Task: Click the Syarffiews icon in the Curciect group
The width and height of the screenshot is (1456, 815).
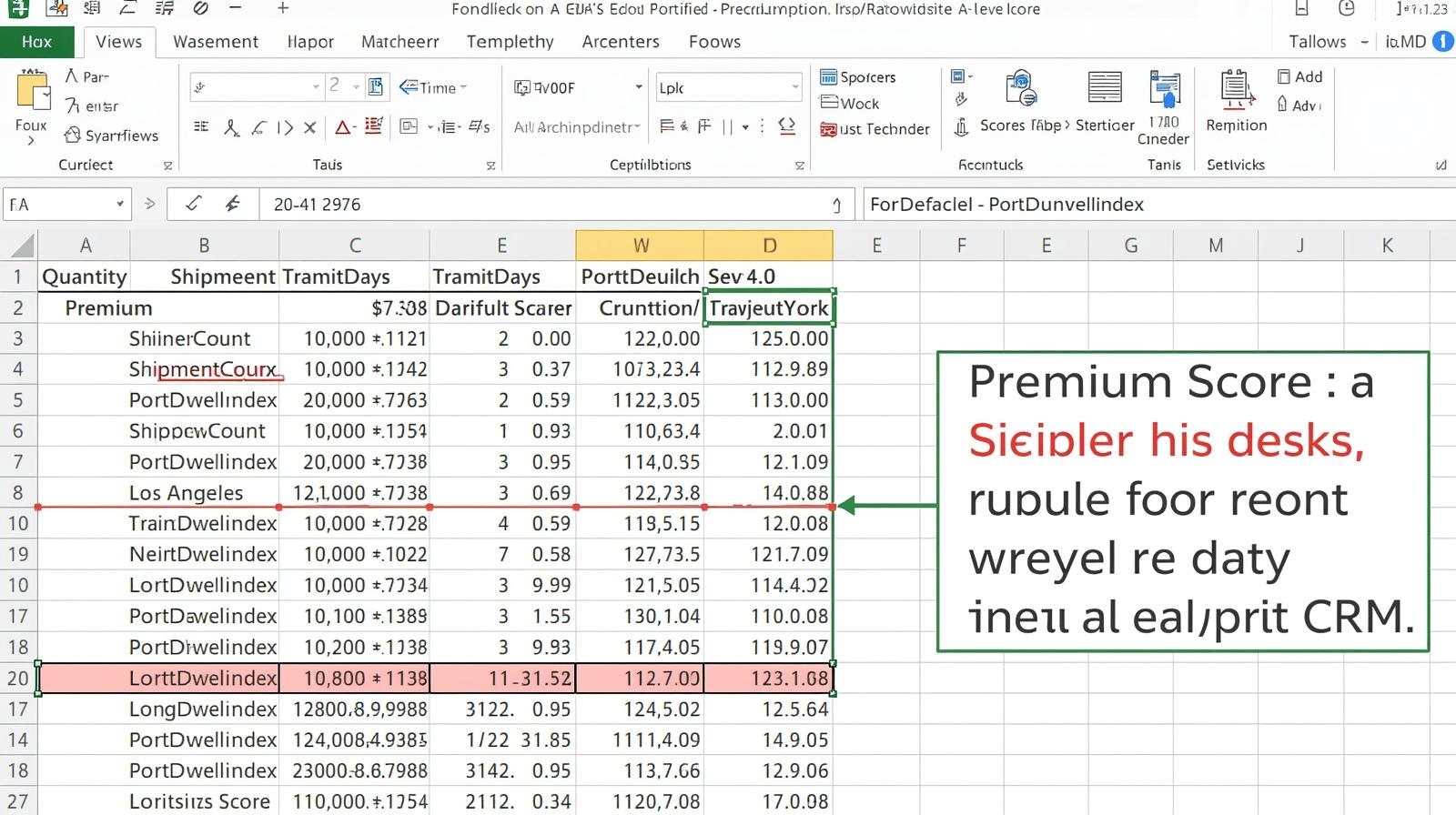Action: 73,136
